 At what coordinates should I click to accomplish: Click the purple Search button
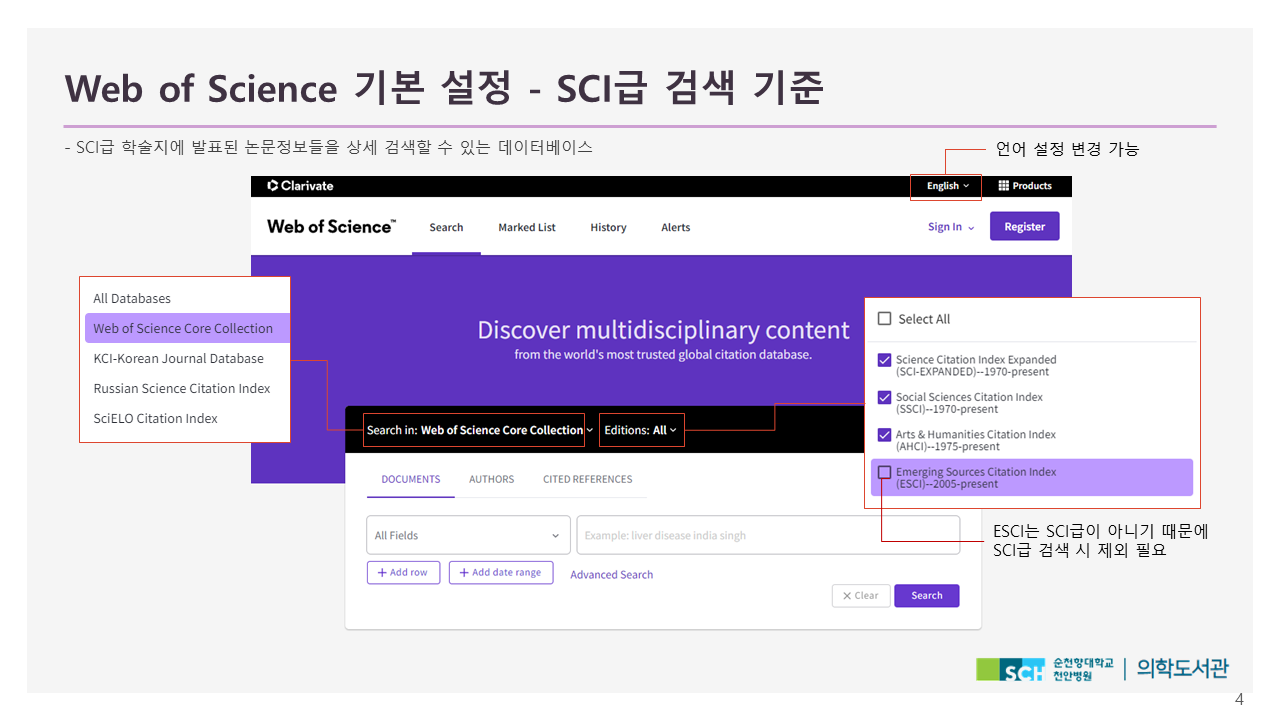click(x=927, y=596)
